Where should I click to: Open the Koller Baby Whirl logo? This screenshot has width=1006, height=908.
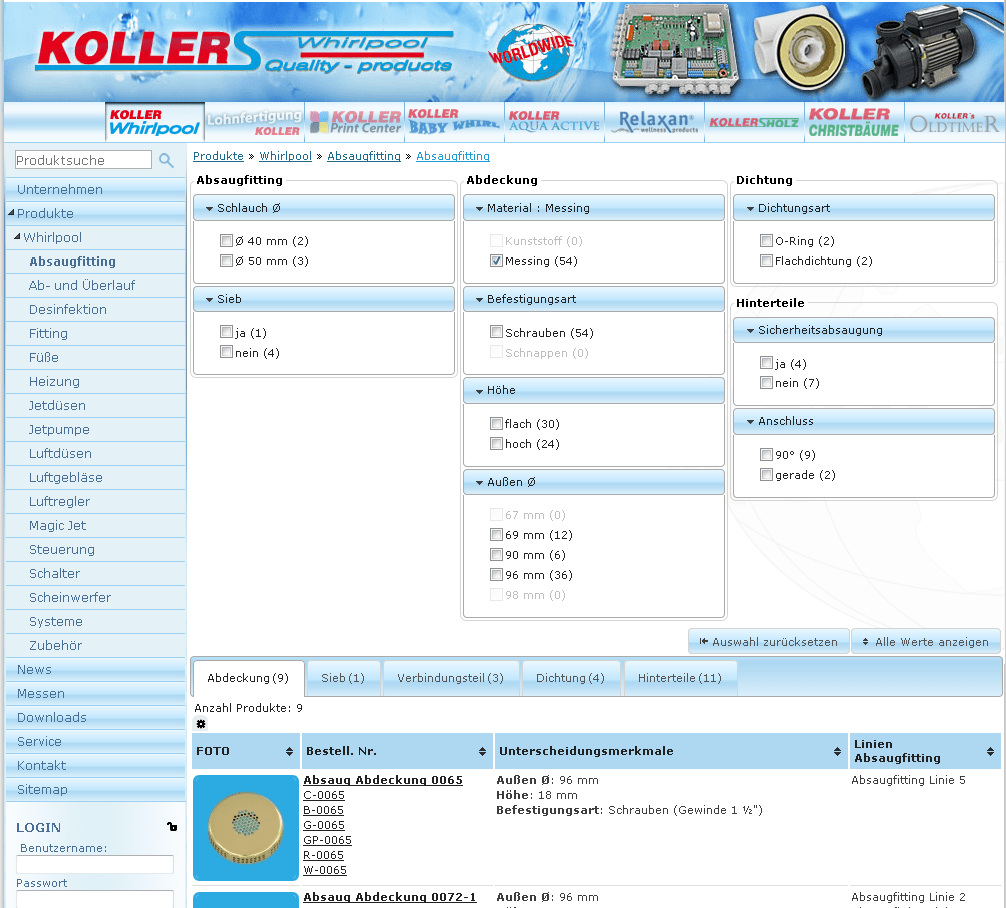454,122
